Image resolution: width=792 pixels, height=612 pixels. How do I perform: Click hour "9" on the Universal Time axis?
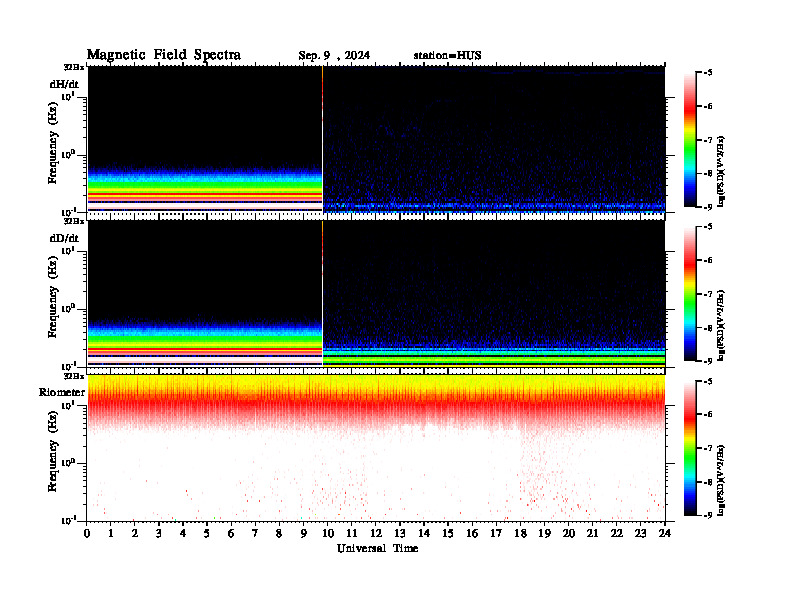click(x=304, y=533)
